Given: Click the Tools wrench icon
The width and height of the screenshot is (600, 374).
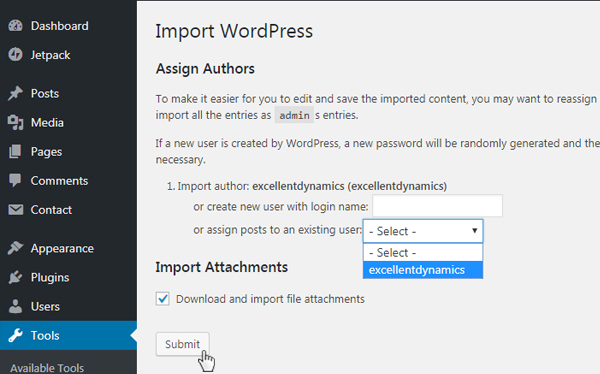Looking at the screenshot, I should tap(15, 335).
